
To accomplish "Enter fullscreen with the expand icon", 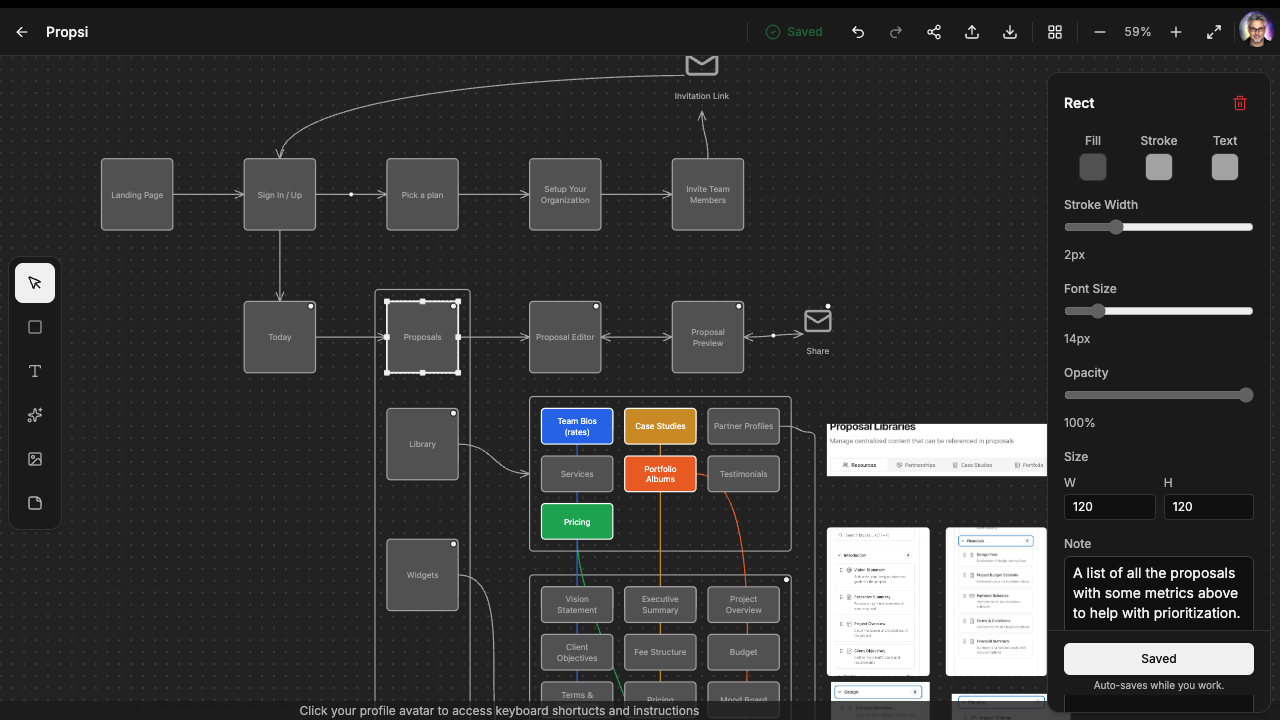I will tap(1214, 32).
